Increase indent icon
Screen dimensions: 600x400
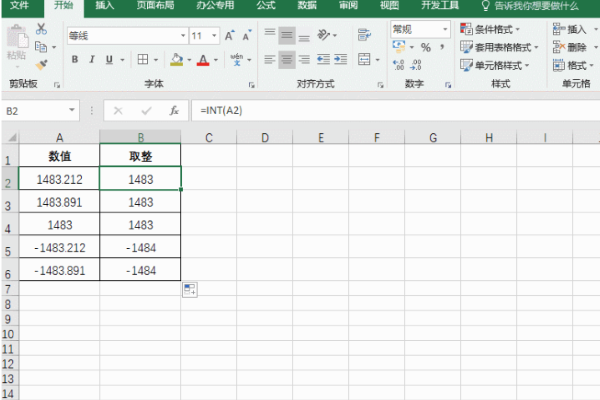click(x=341, y=59)
